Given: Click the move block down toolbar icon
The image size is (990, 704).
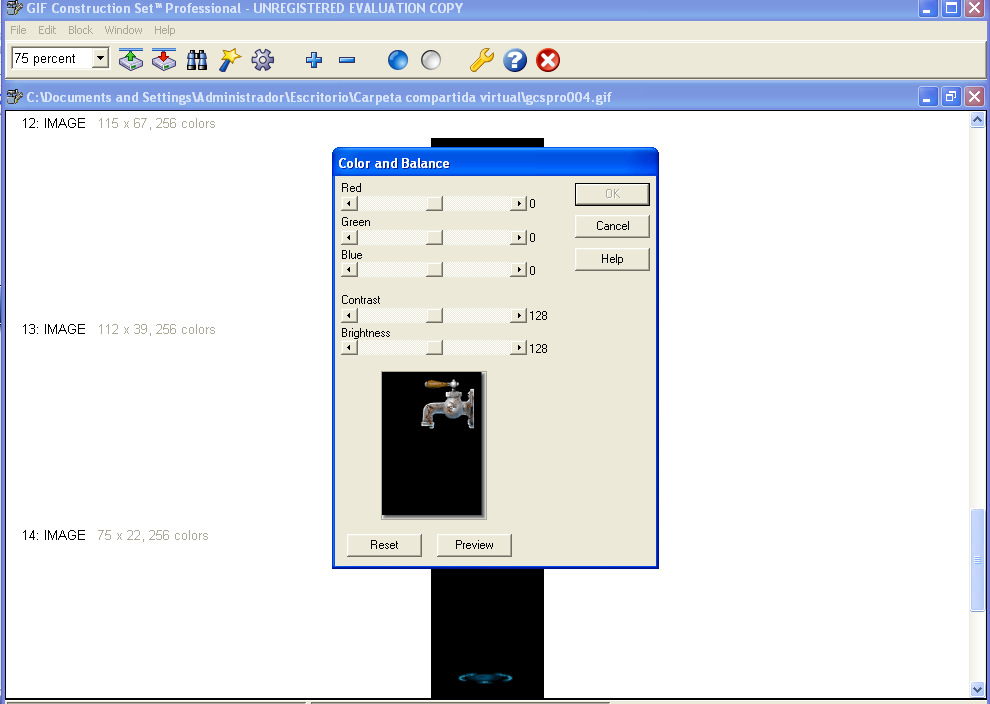Looking at the screenshot, I should pos(164,60).
